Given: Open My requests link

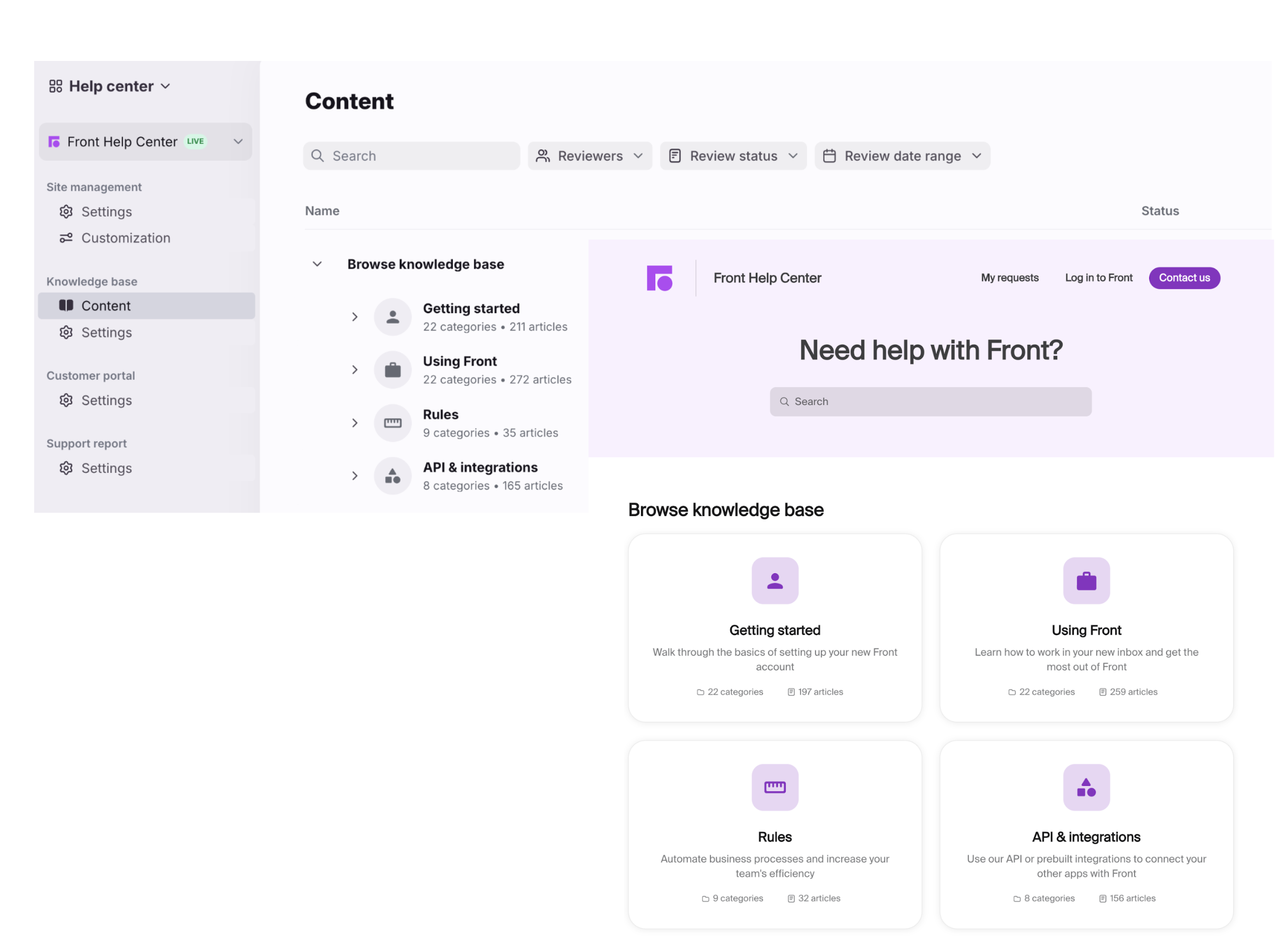Looking at the screenshot, I should [x=1010, y=278].
